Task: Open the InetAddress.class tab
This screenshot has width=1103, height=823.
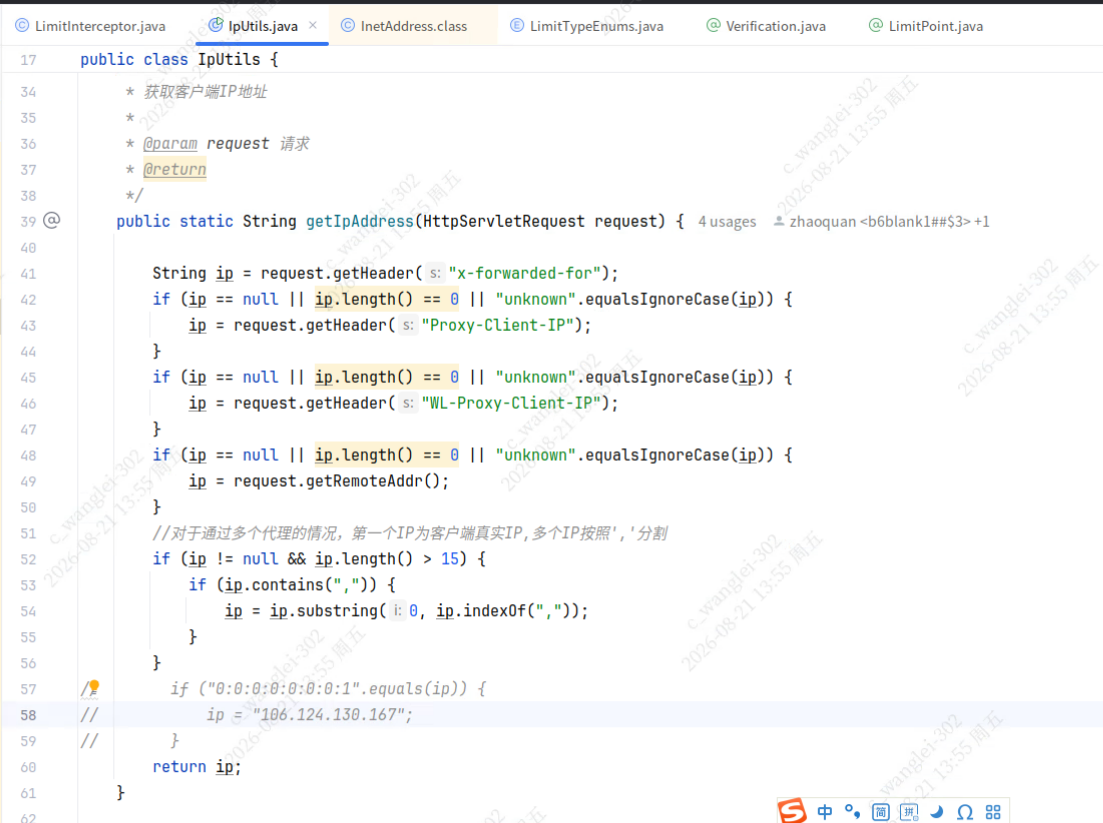Action: (414, 26)
